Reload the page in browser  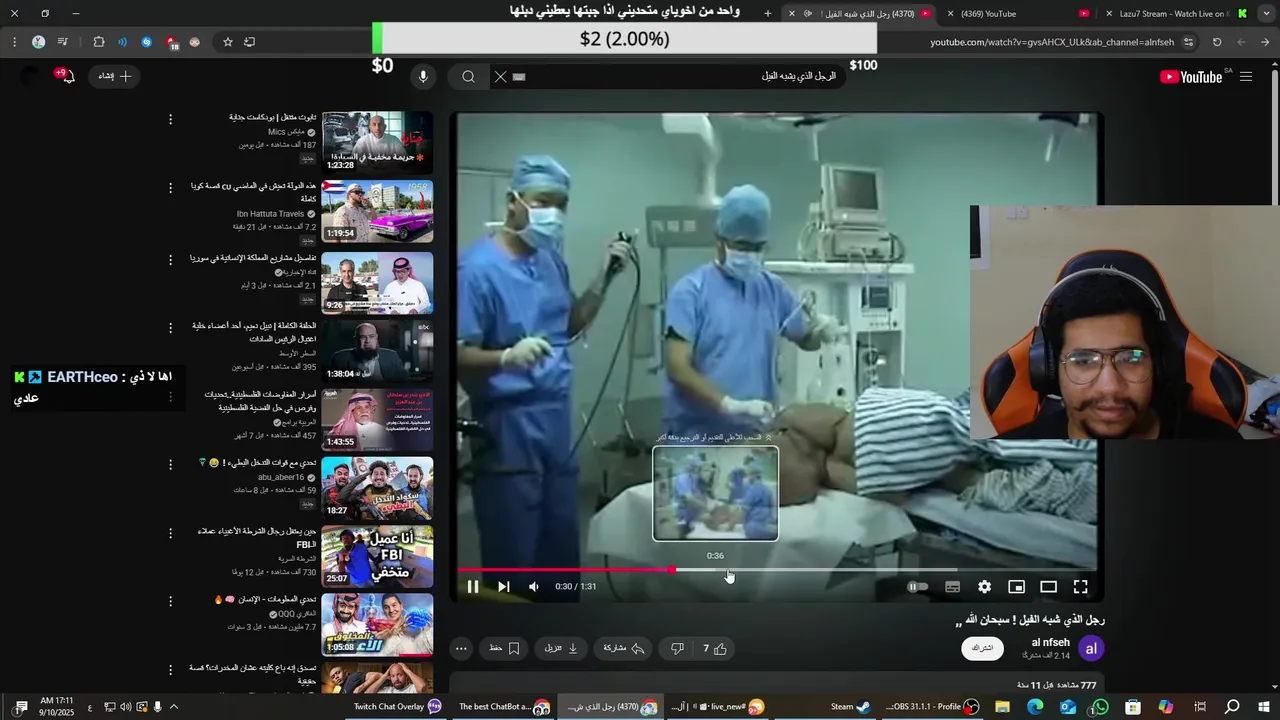[1217, 42]
